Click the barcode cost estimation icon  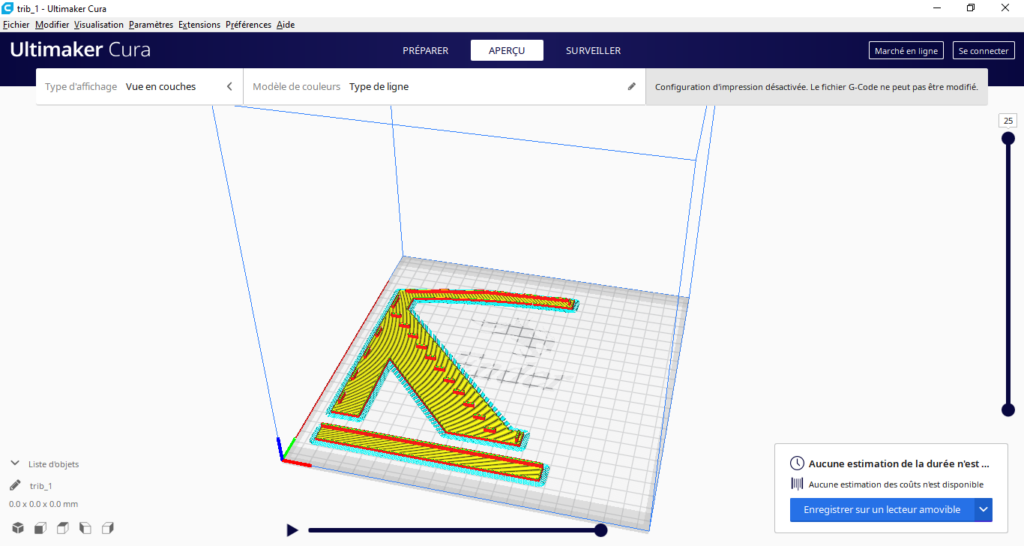pyautogui.click(x=797, y=484)
